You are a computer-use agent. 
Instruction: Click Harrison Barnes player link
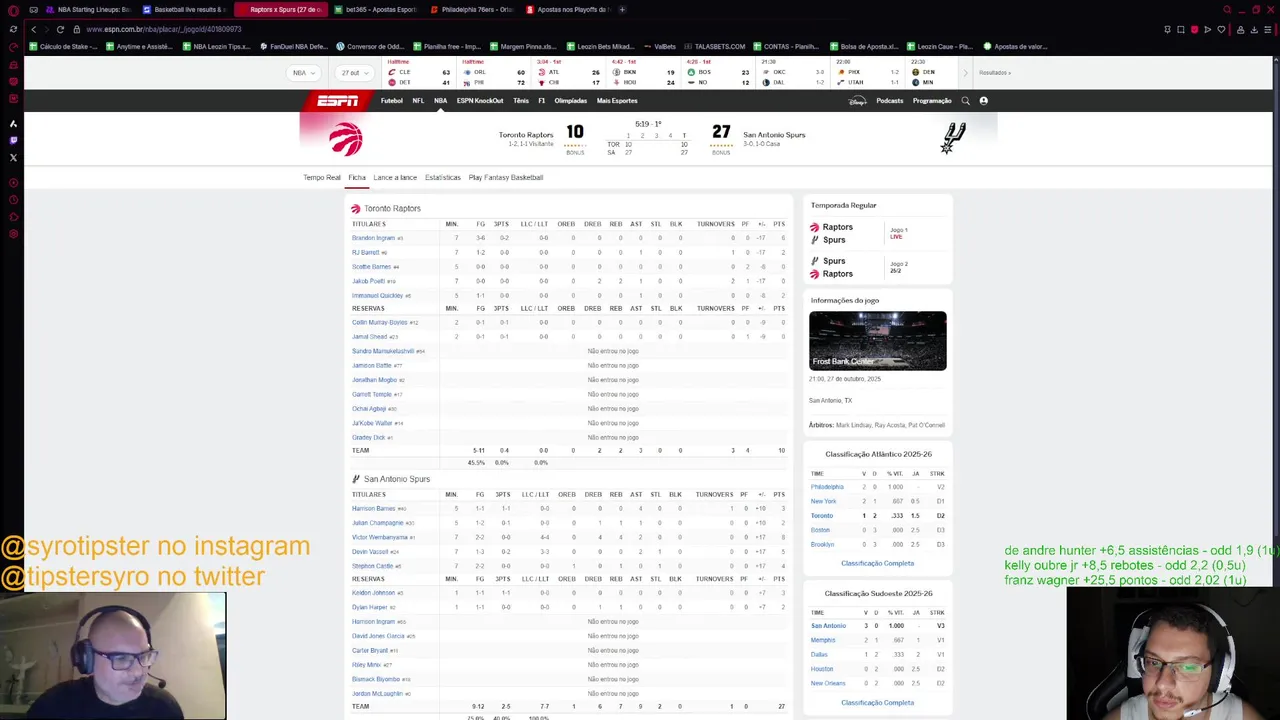point(373,508)
